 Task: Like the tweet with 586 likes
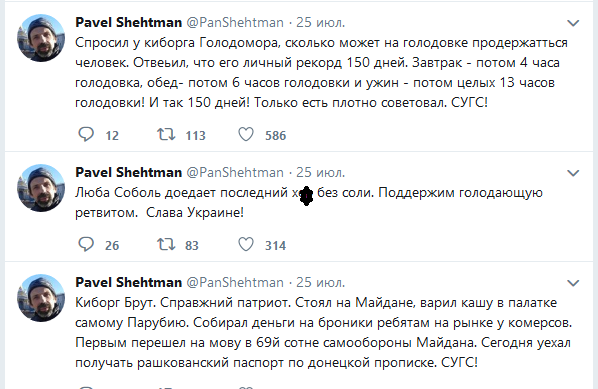pyautogui.click(x=246, y=135)
